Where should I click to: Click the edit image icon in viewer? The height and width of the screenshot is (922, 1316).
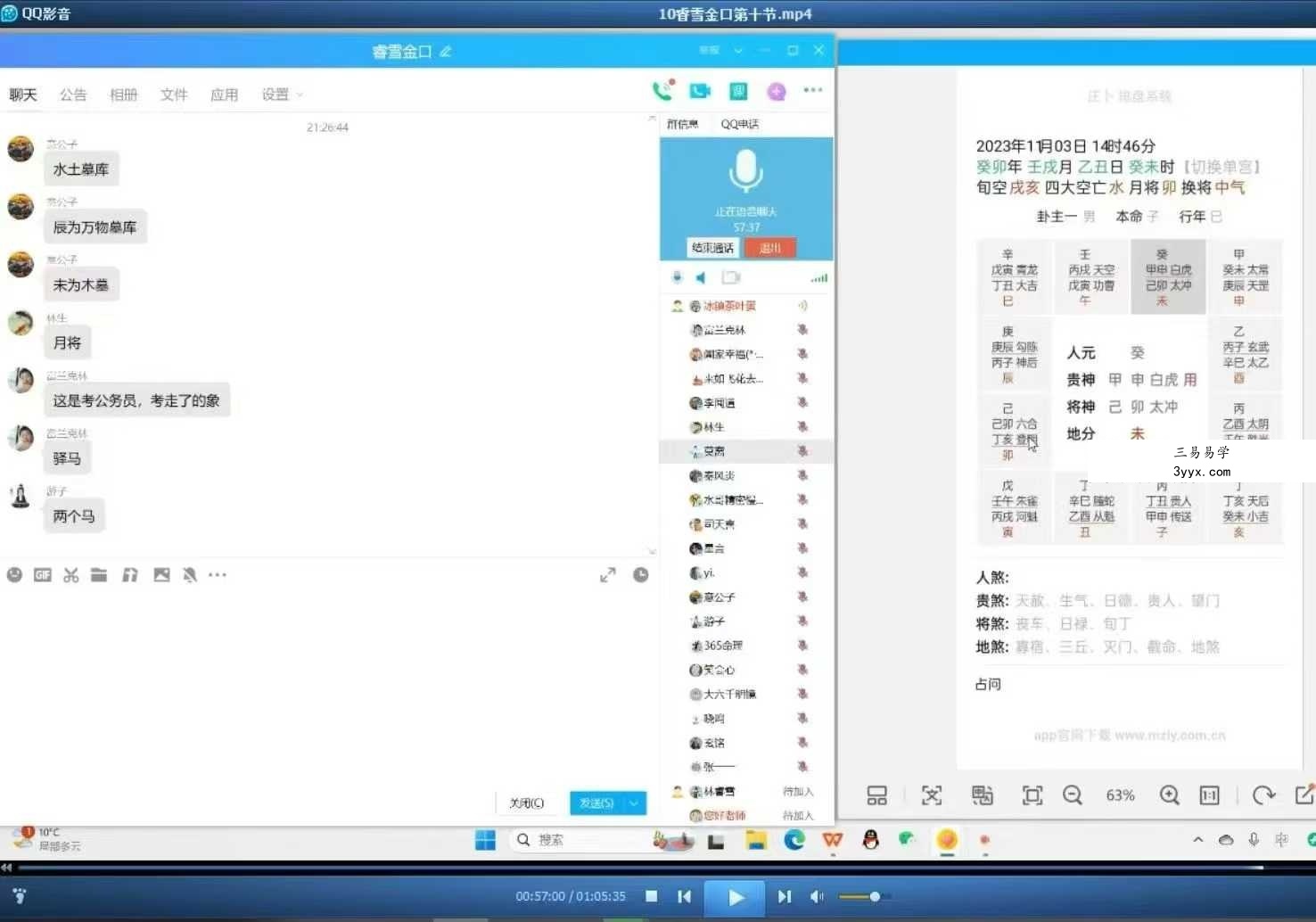1304,794
